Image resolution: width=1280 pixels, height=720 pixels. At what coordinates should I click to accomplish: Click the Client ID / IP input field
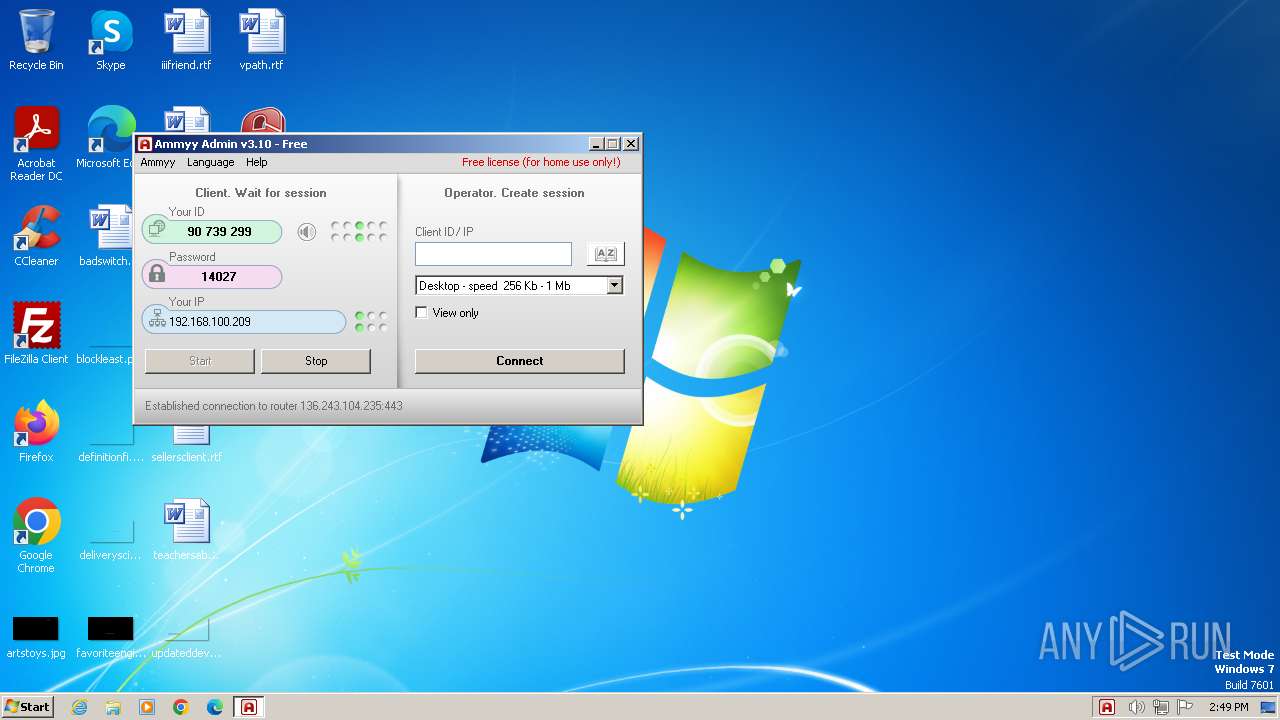494,254
